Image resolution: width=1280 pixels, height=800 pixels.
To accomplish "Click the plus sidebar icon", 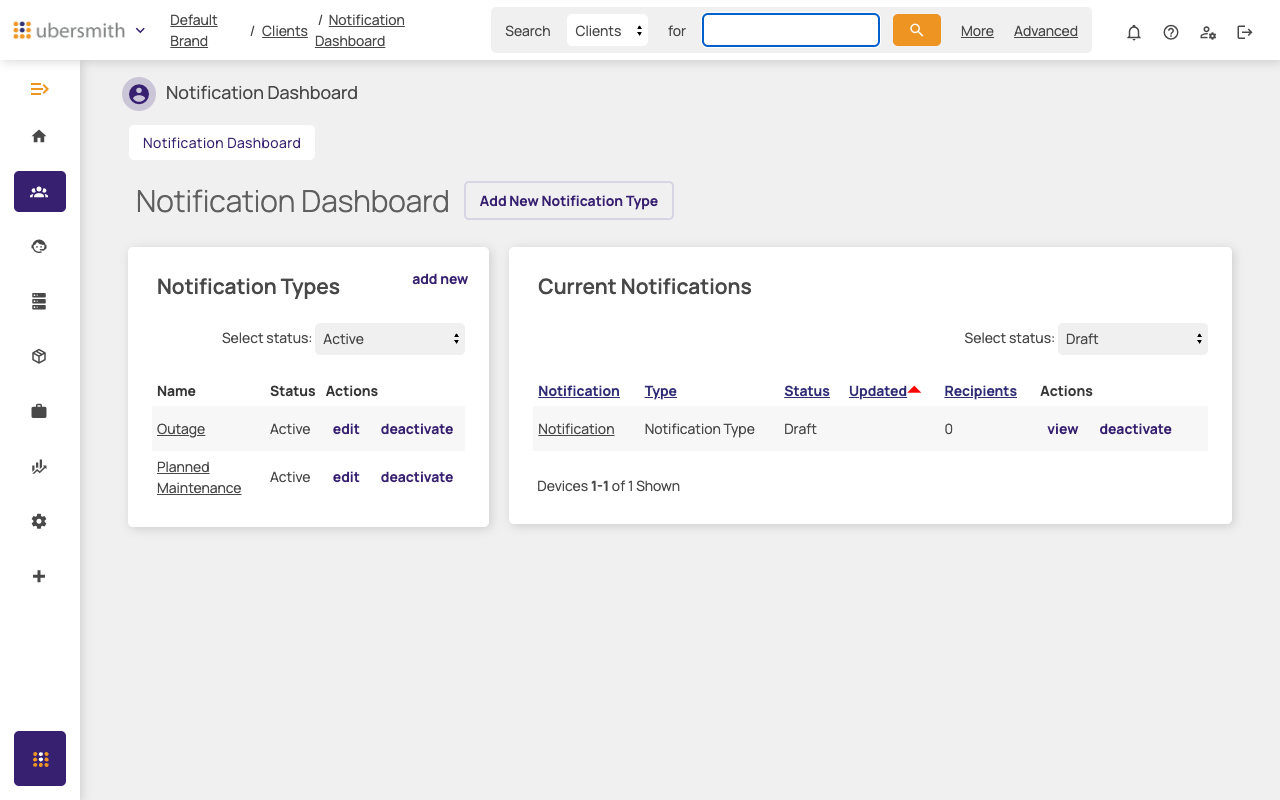I will [39, 576].
